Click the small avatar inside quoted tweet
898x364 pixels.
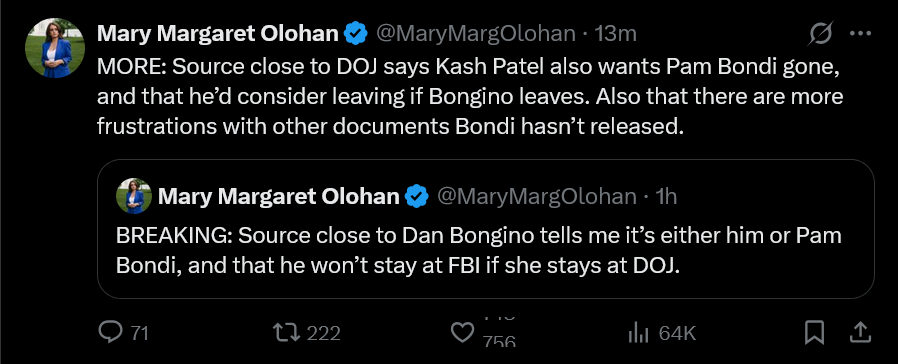134,196
